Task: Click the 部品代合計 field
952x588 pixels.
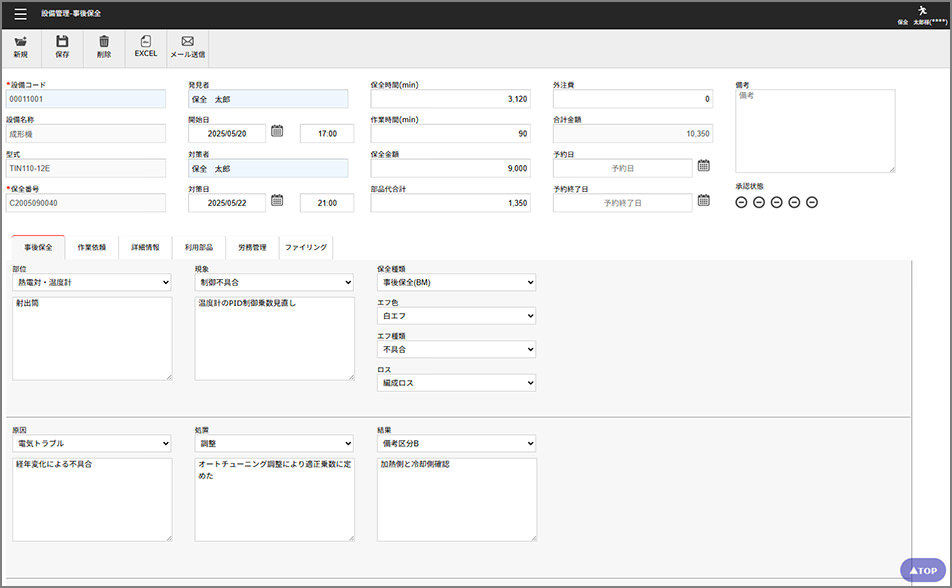Action: pos(450,203)
